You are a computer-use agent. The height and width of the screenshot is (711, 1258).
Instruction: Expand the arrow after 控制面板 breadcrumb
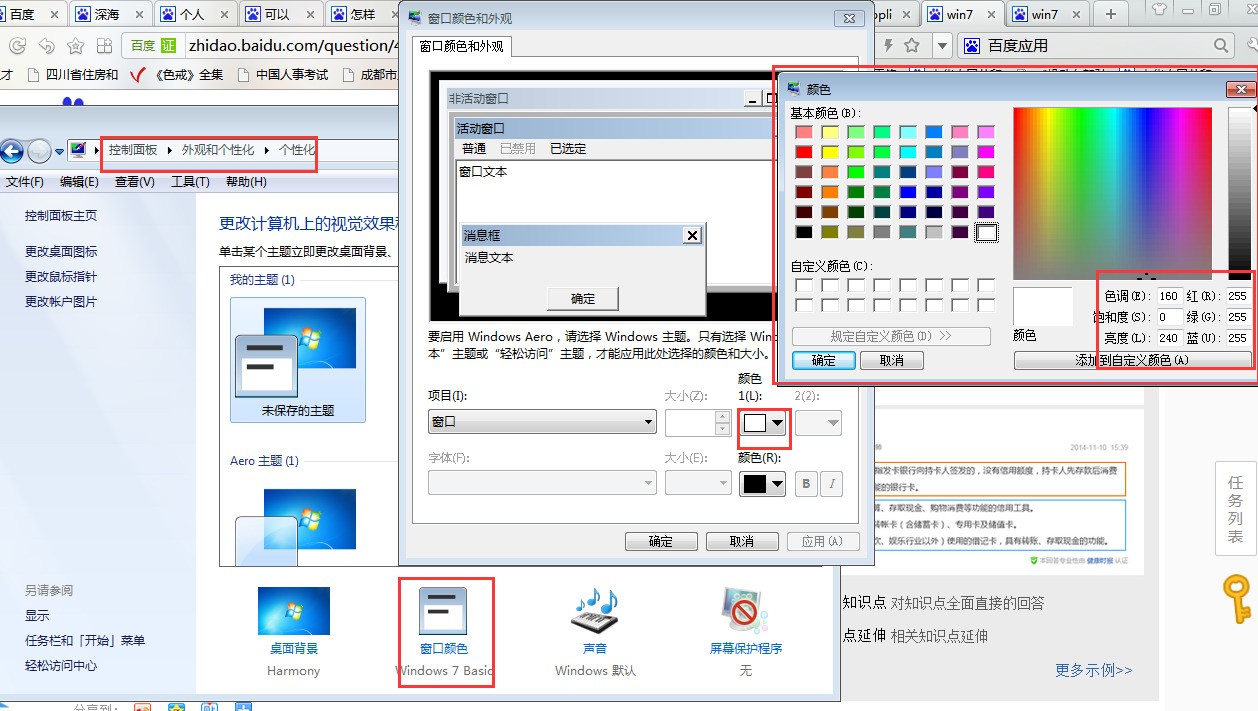170,150
